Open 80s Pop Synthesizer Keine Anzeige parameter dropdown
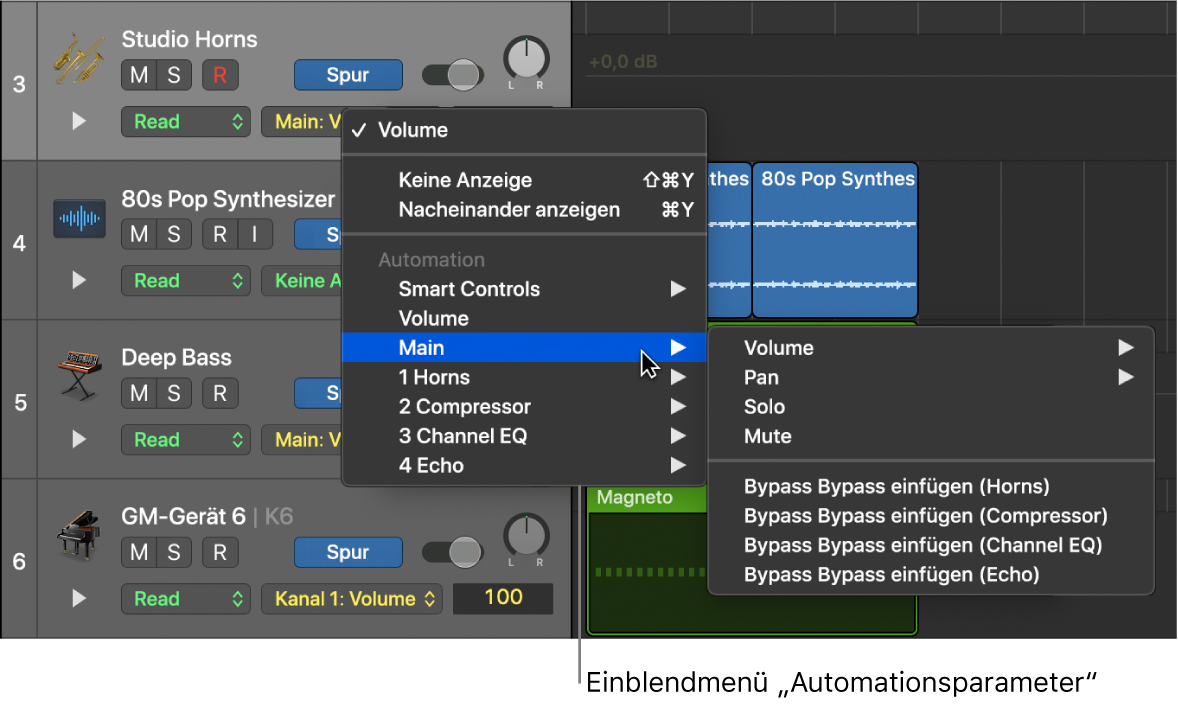The image size is (1178, 705). (x=301, y=281)
